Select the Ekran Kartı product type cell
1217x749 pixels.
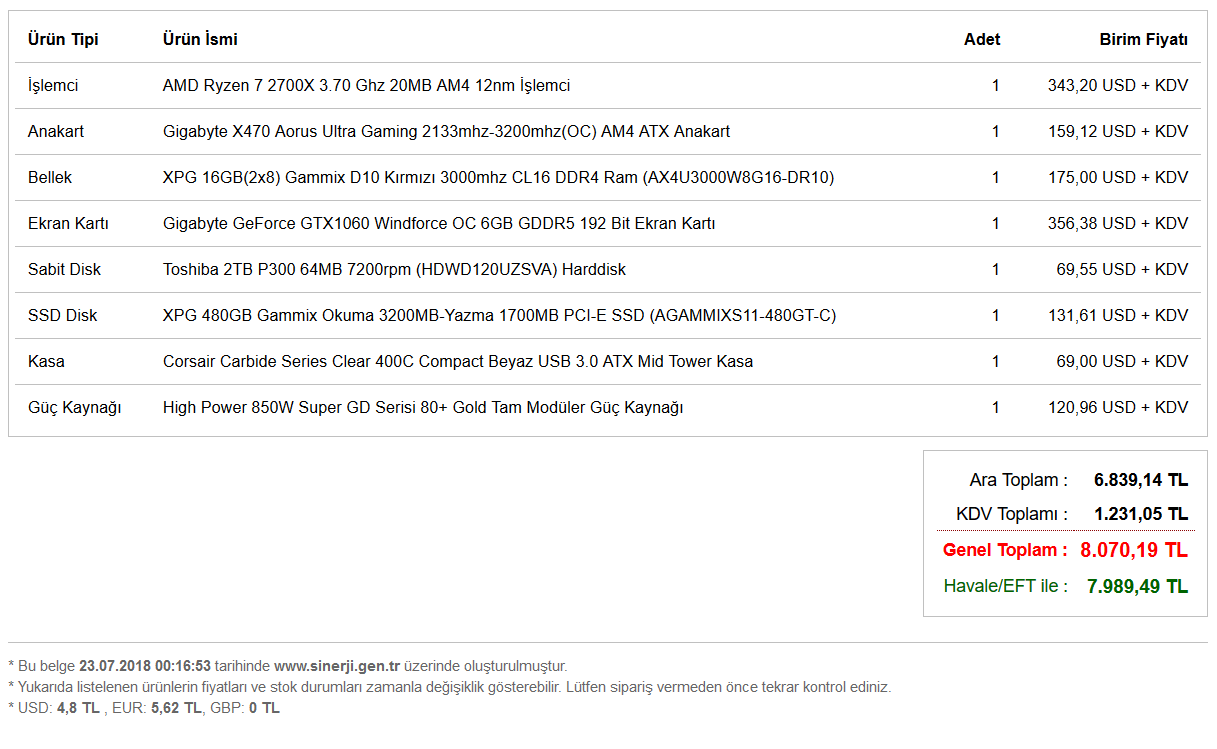(x=68, y=224)
